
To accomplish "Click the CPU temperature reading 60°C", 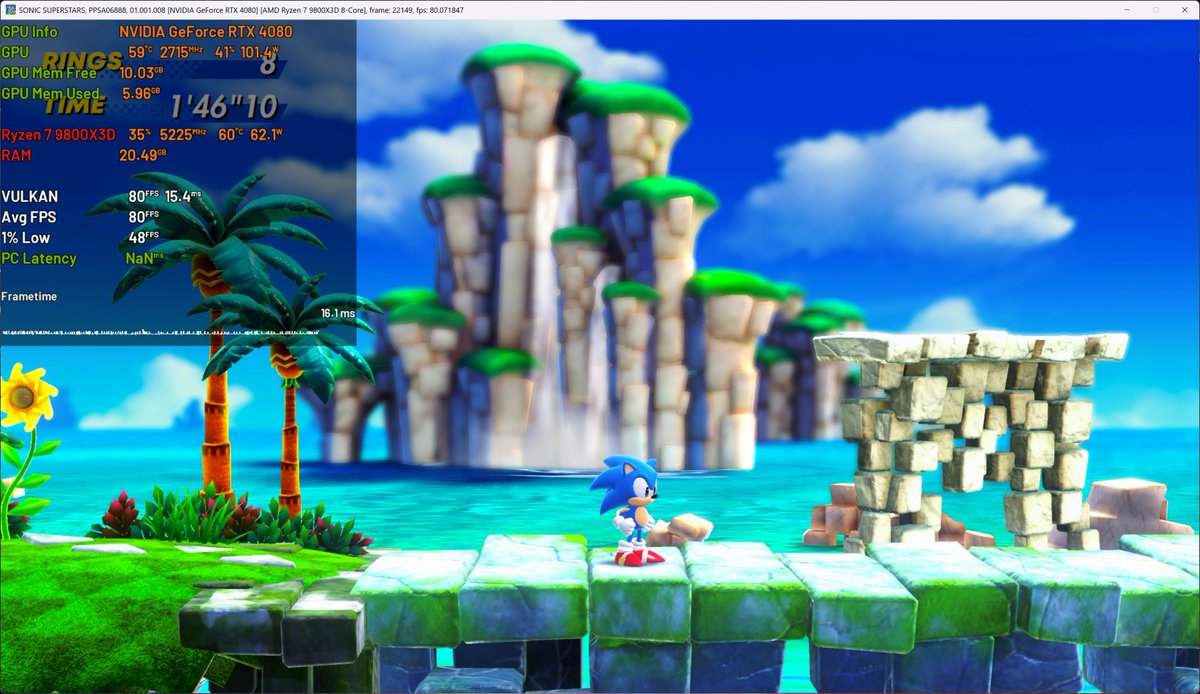I will [231, 135].
